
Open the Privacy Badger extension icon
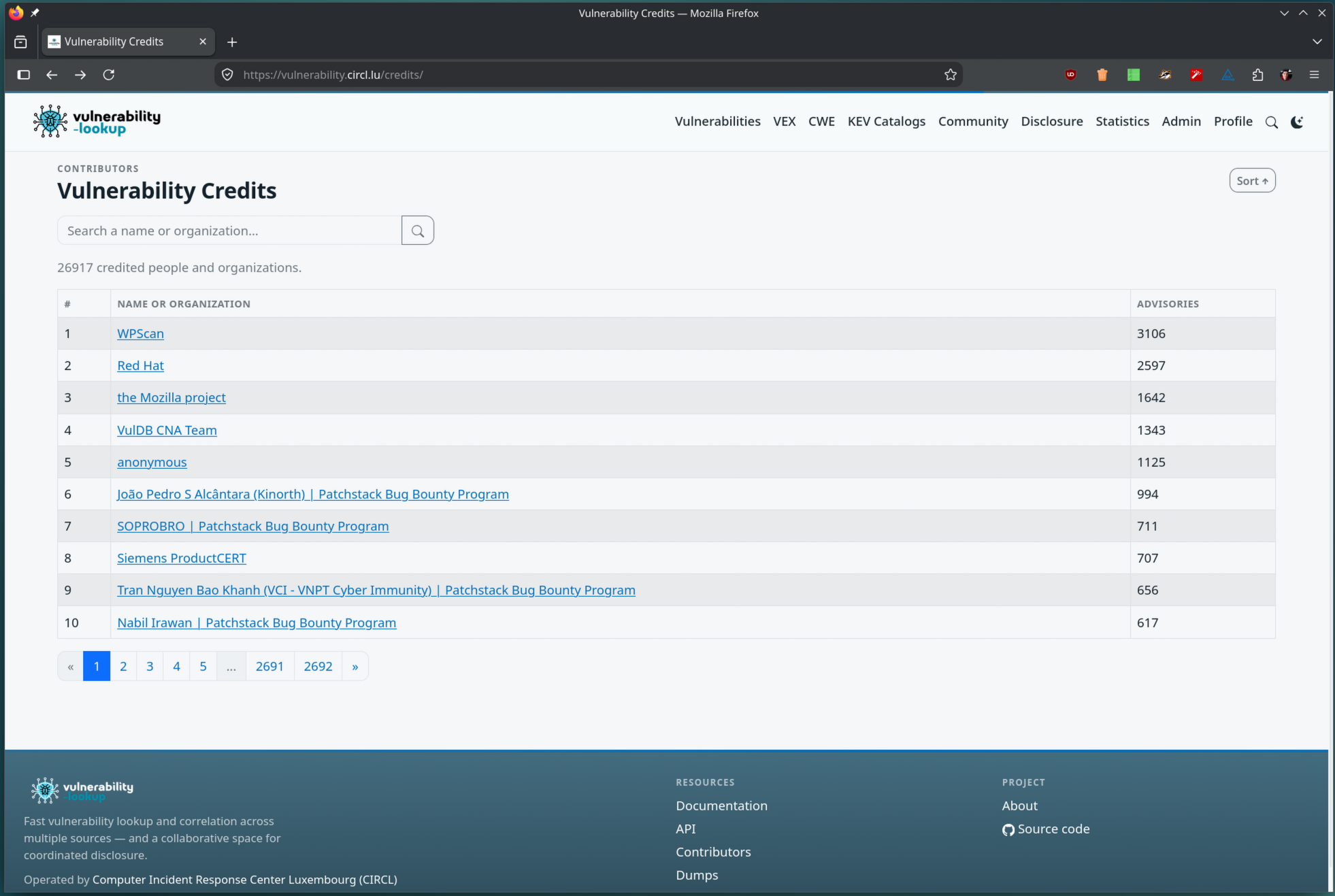click(1165, 75)
